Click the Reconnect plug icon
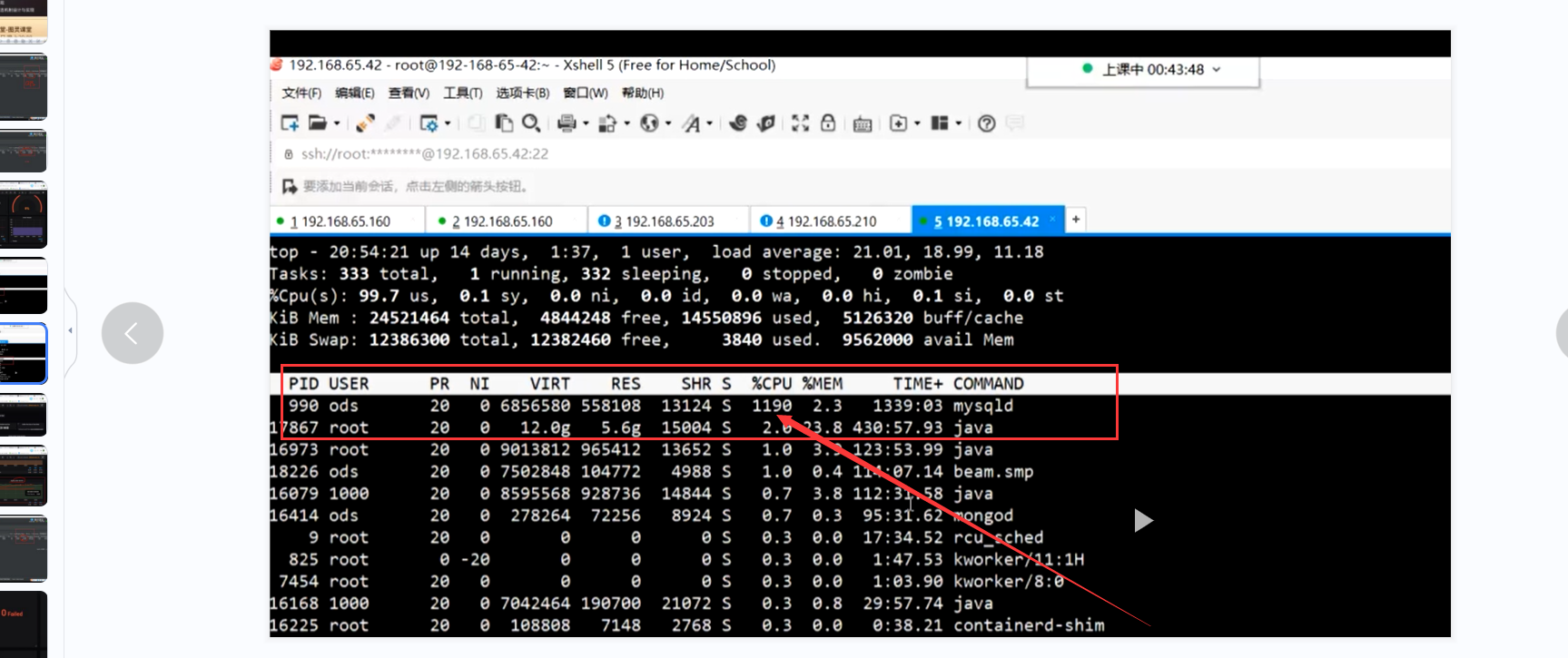The width and height of the screenshot is (1568, 658). tap(366, 123)
